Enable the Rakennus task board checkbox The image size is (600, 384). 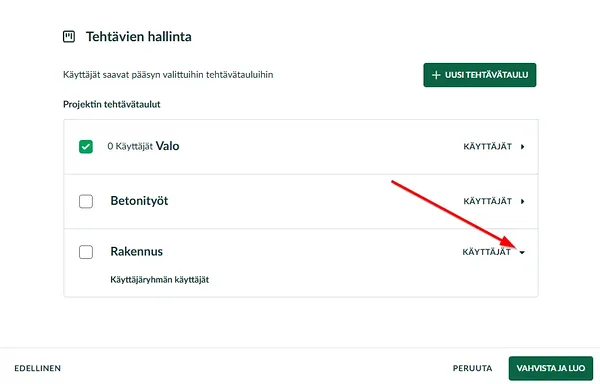click(x=86, y=252)
